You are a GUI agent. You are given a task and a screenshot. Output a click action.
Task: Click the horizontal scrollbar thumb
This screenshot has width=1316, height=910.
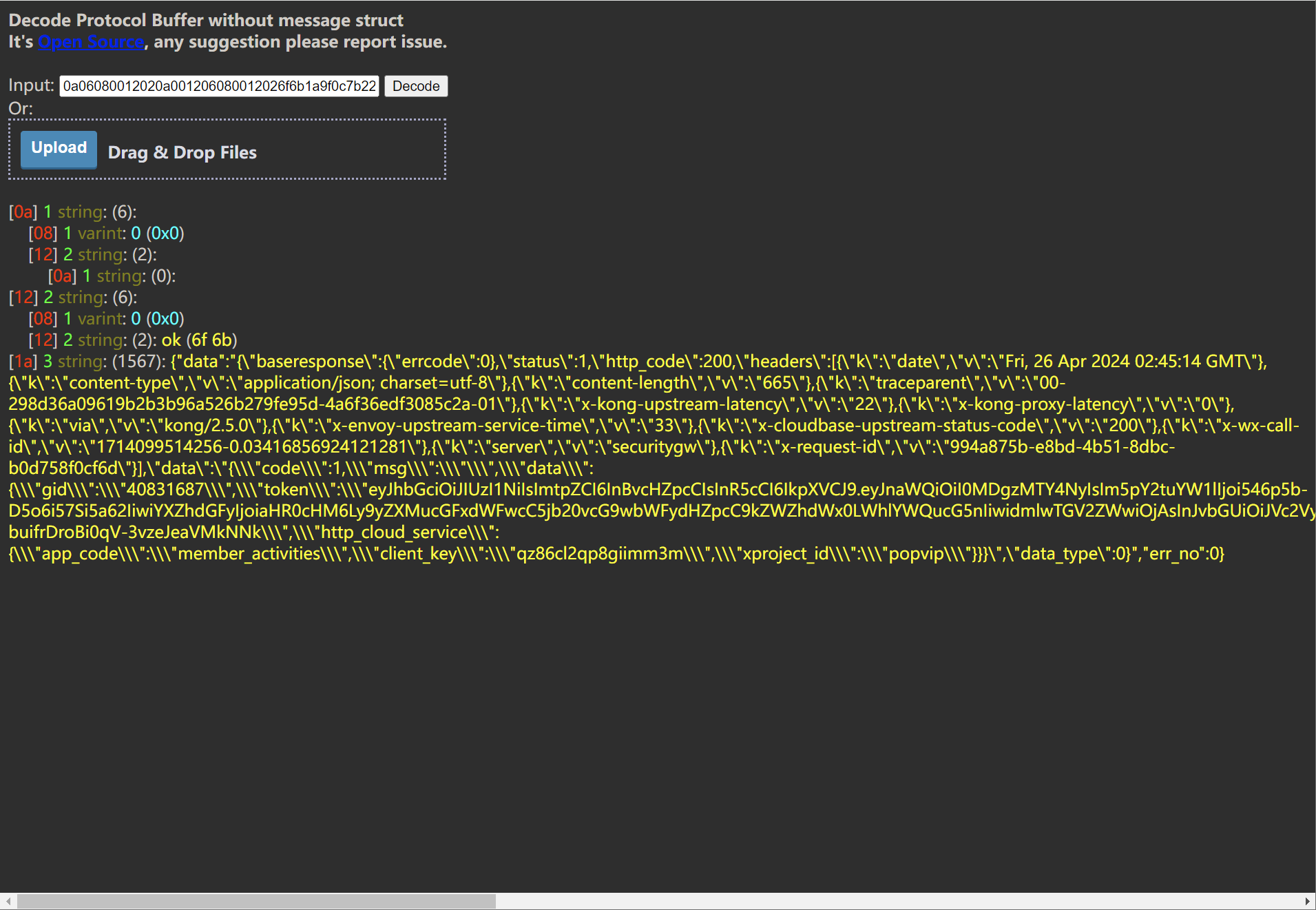click(x=255, y=901)
